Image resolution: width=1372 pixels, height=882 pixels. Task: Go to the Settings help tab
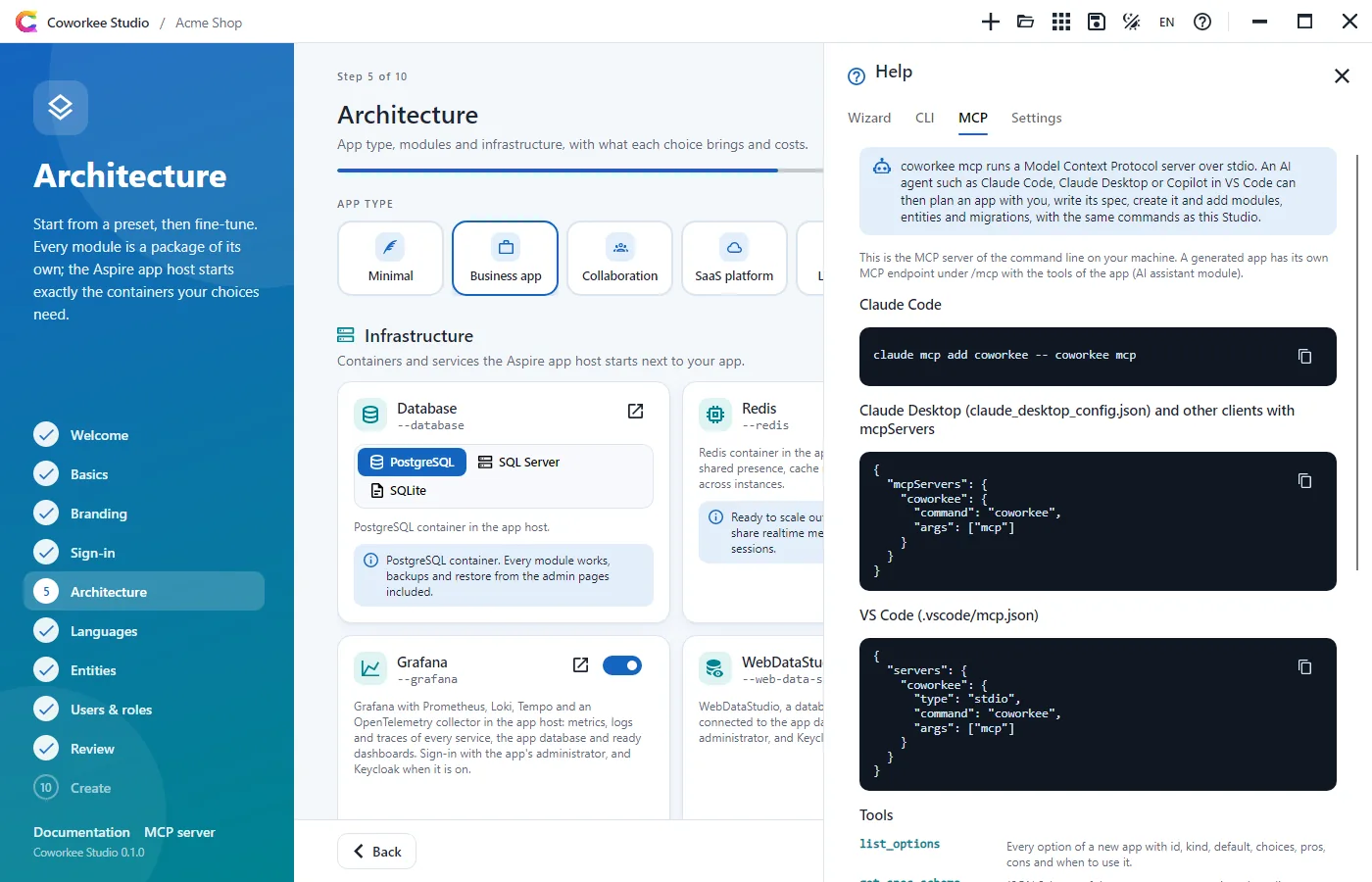point(1037,118)
